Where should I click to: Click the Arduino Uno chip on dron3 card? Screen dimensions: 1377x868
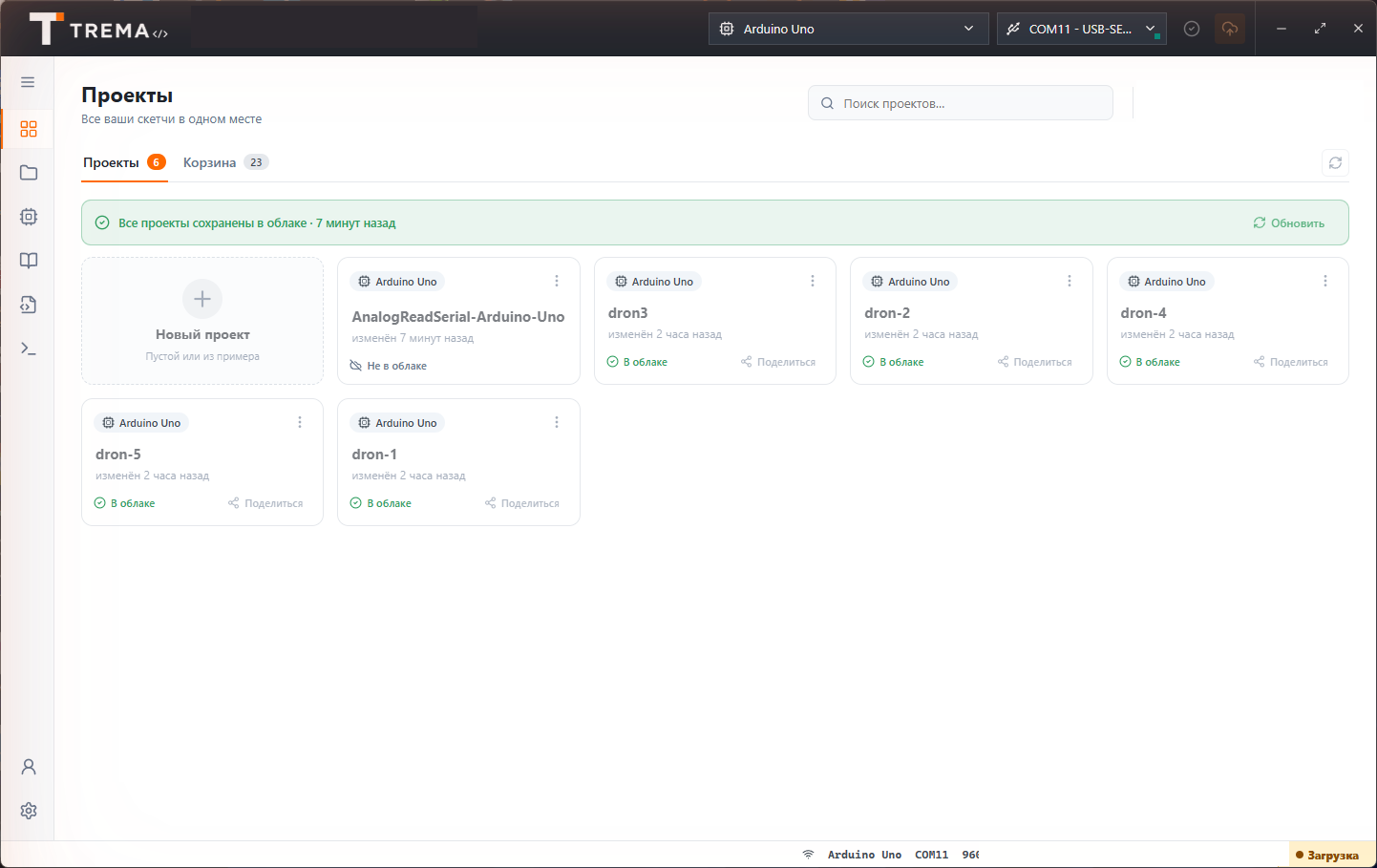654,282
